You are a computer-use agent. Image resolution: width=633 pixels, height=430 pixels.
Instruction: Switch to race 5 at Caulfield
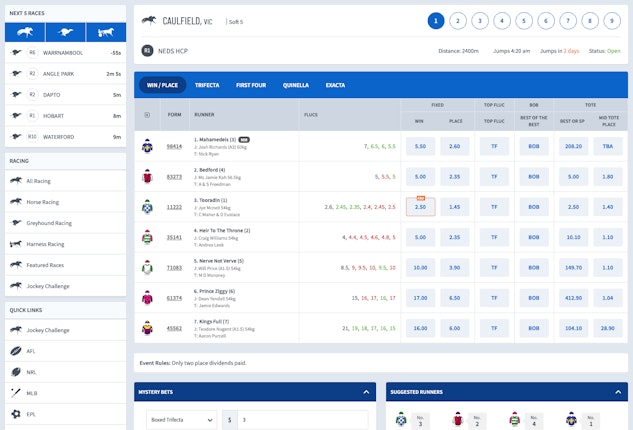tap(524, 21)
